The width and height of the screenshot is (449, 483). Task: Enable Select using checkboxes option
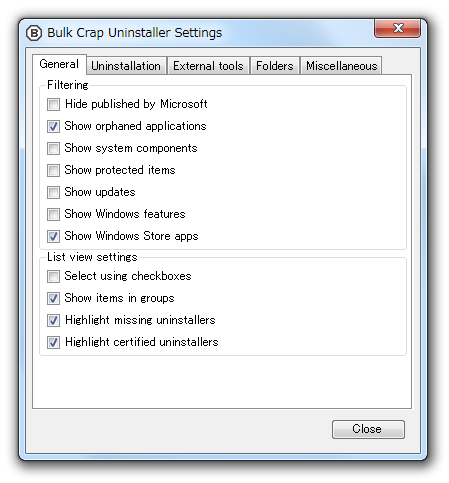click(x=53, y=276)
